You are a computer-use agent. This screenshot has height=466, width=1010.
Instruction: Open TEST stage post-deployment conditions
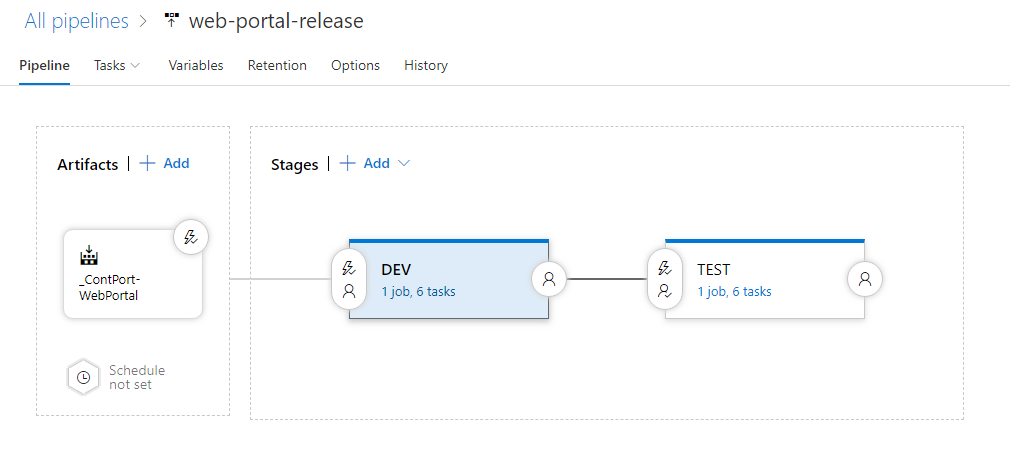(x=865, y=280)
